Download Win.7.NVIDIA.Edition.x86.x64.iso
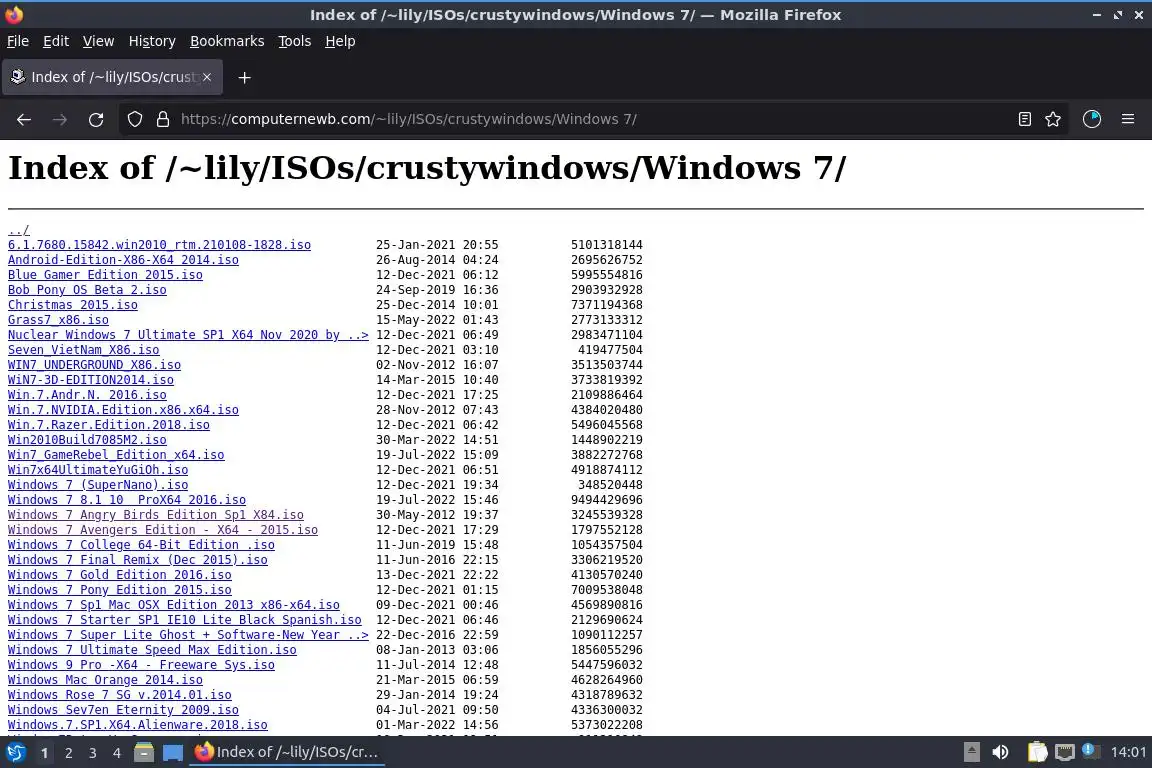This screenshot has width=1152, height=768. point(123,410)
